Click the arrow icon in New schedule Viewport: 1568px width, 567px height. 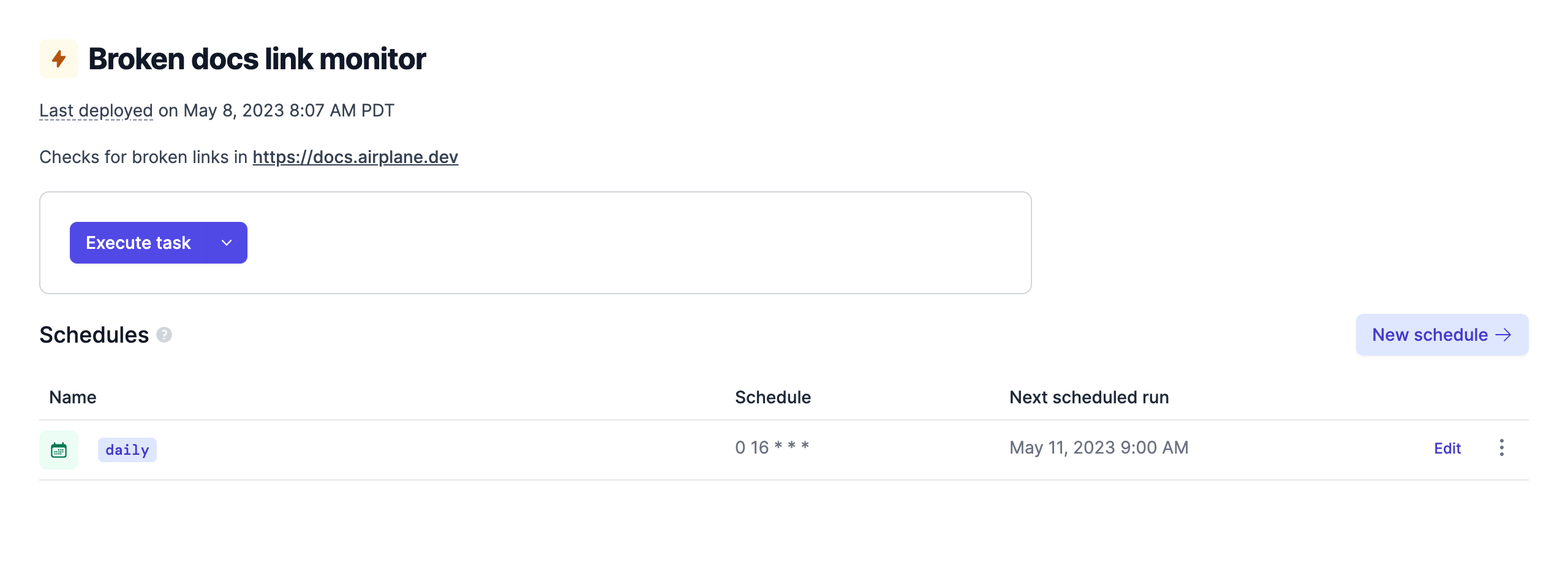pyautogui.click(x=1503, y=335)
